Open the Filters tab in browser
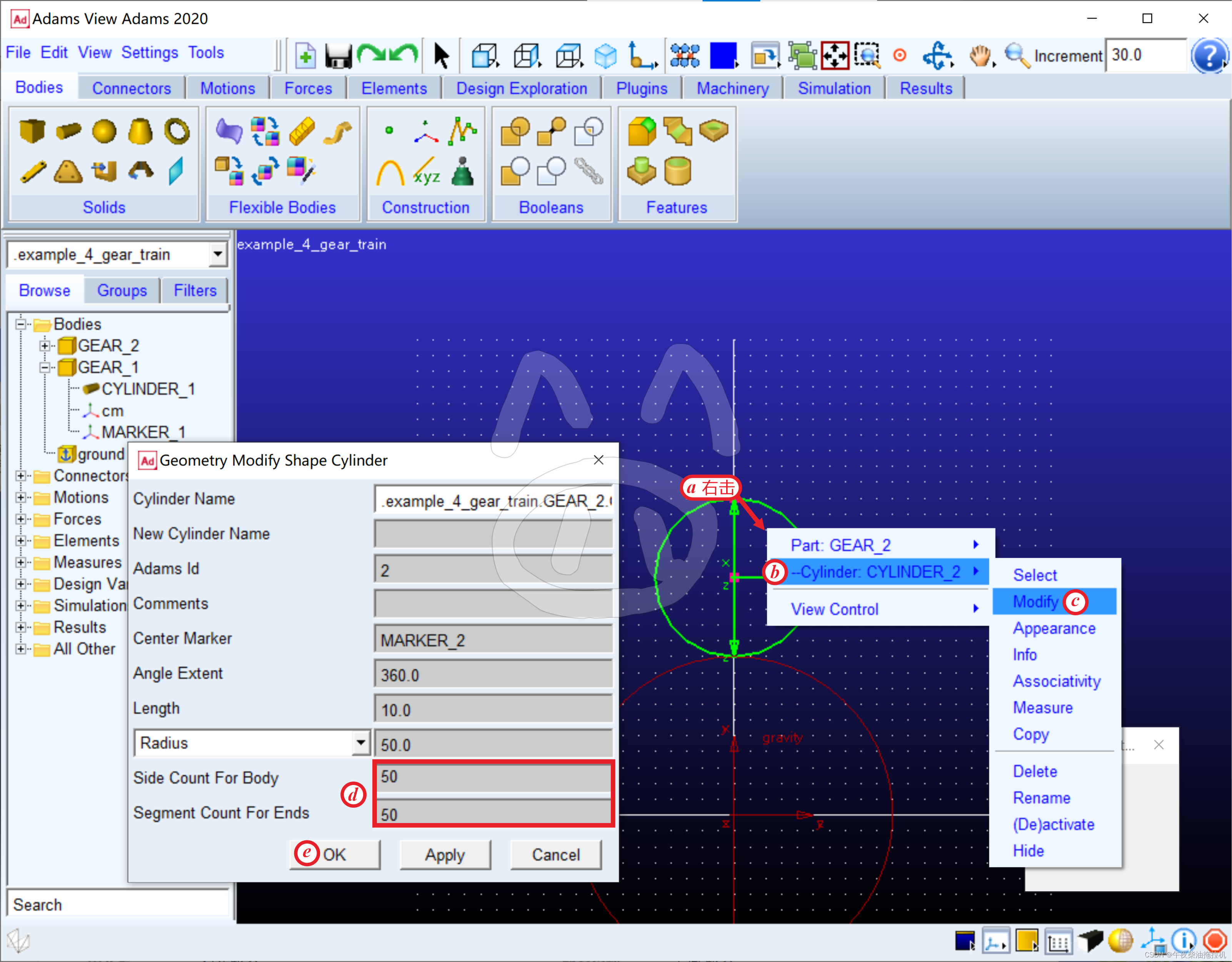The height and width of the screenshot is (962, 1232). (195, 291)
